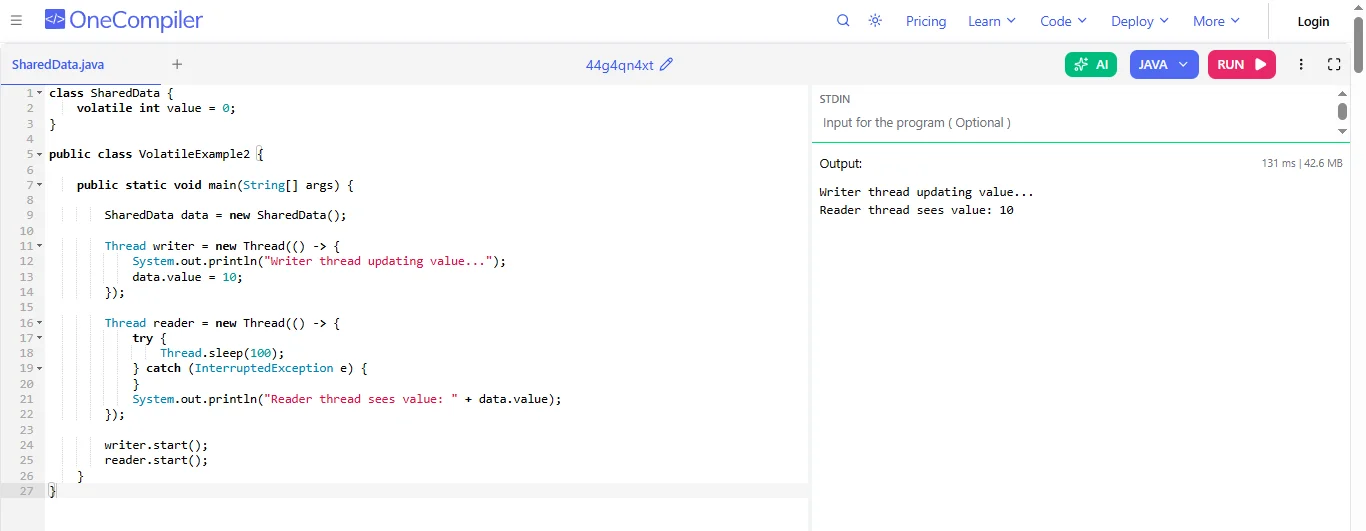This screenshot has height=531, width=1366.
Task: Collapse try block fold arrow on line 17
Action: coord(39,338)
